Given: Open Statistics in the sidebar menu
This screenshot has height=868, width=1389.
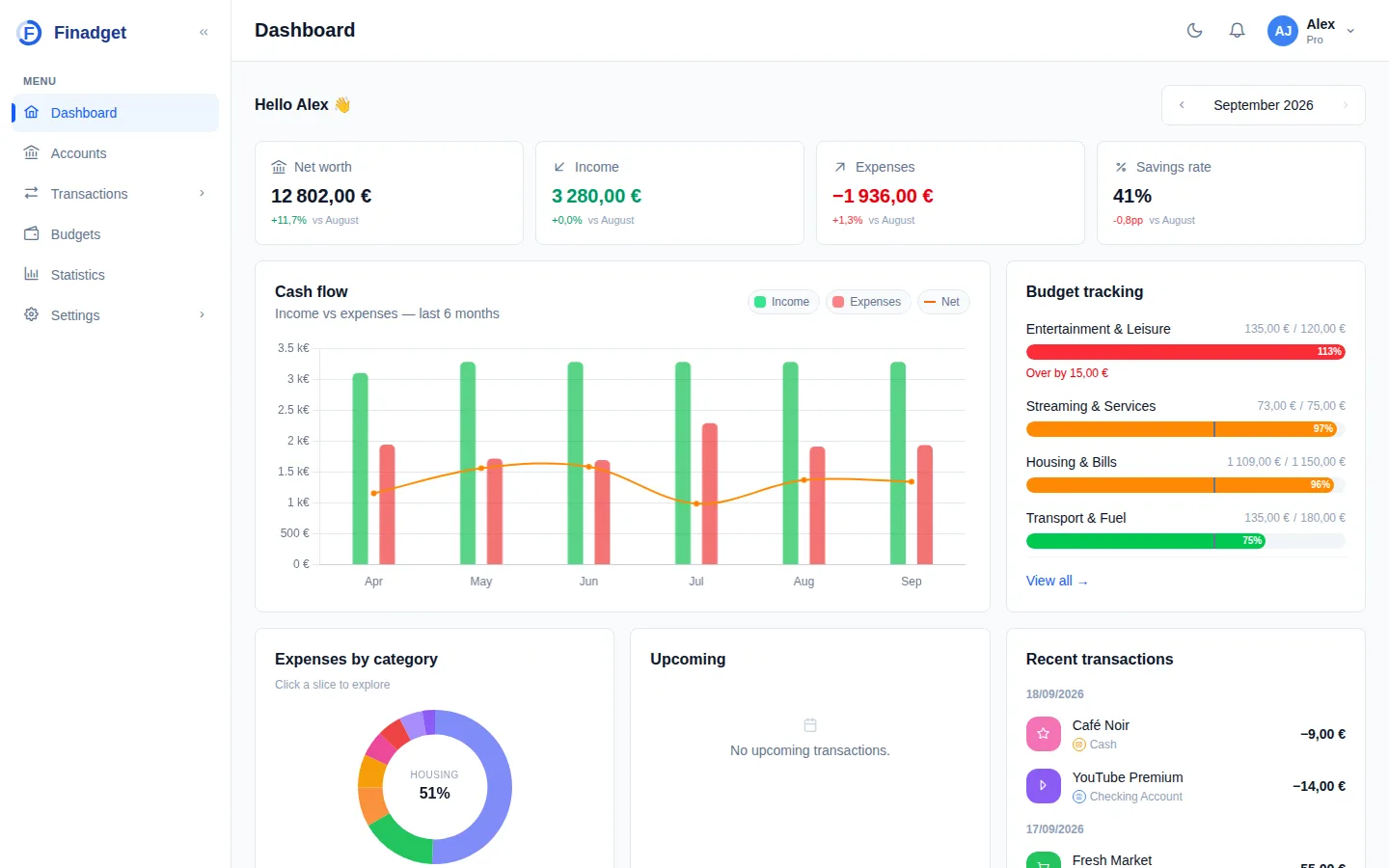Looking at the screenshot, I should 116,275.
